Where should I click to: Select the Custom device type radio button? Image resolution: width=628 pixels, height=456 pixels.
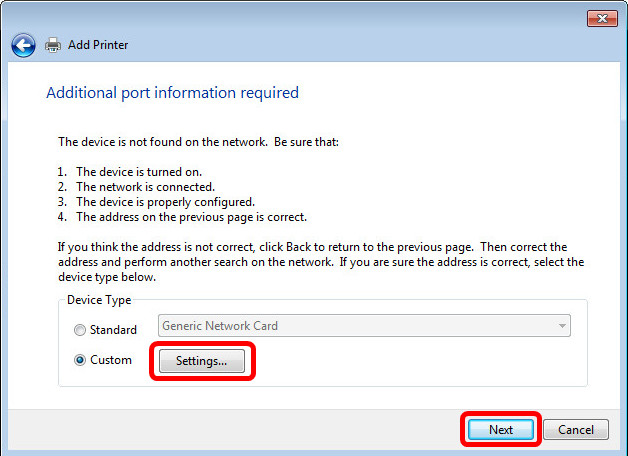point(81,361)
